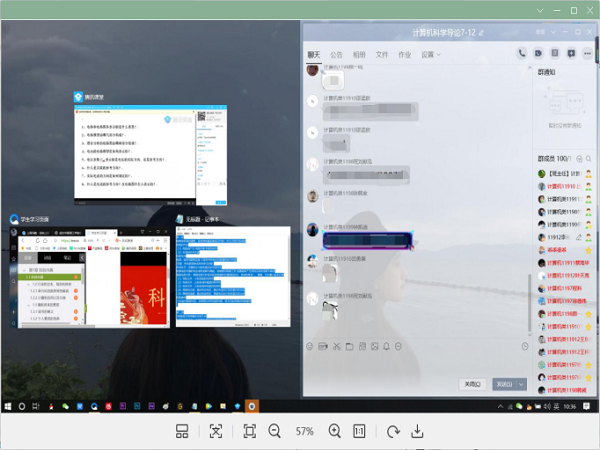The height and width of the screenshot is (450, 600).
Task: Open the 文件 tab in group chat
Action: point(381,54)
